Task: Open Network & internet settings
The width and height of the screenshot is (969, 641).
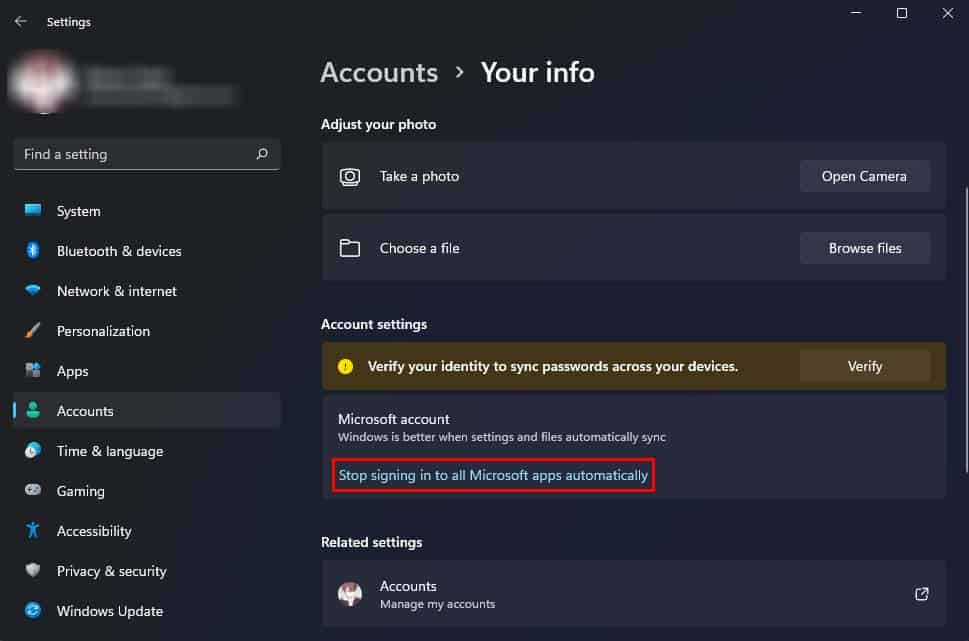Action: pyautogui.click(x=146, y=291)
